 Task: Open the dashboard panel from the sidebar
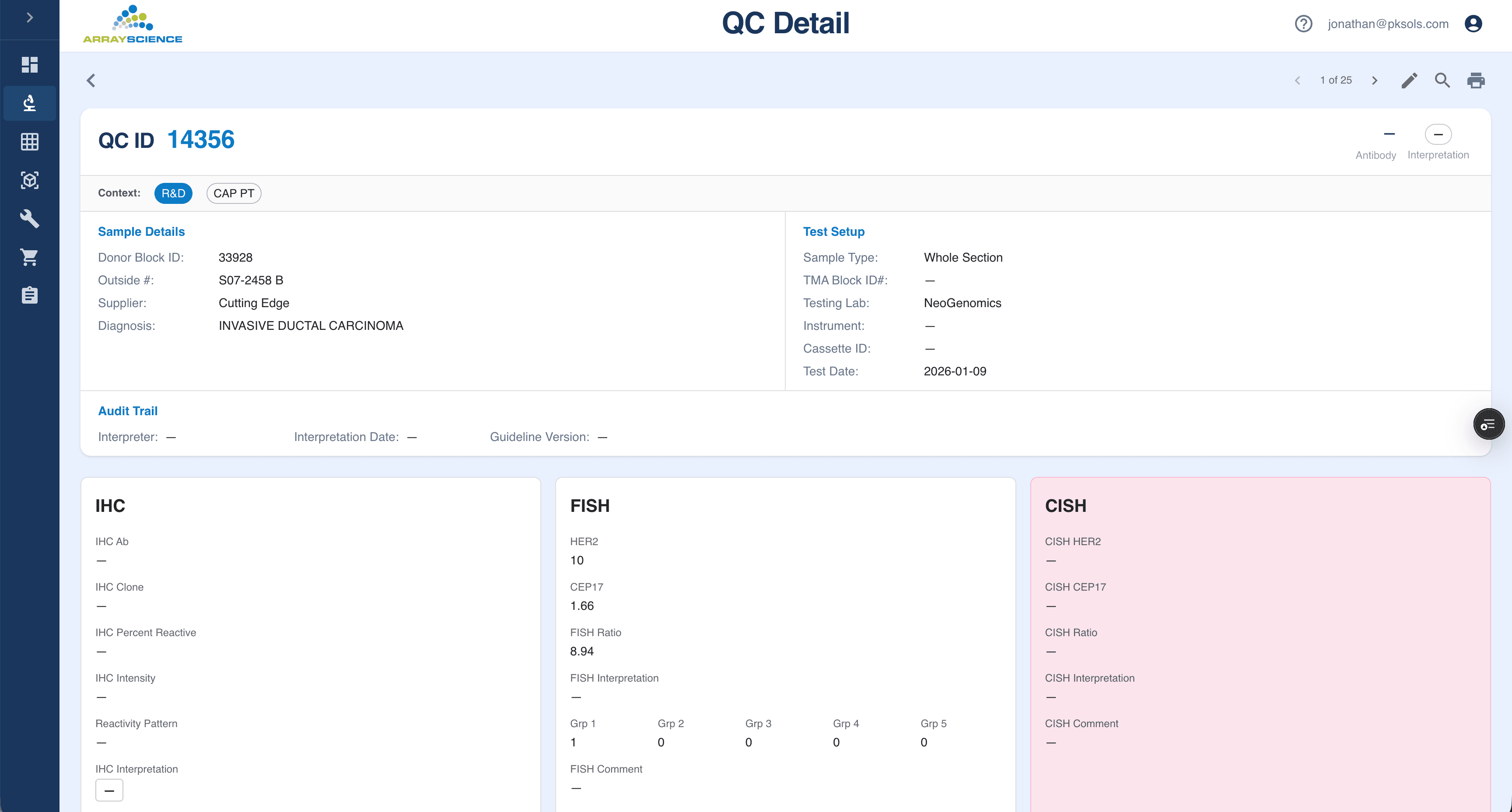(29, 65)
